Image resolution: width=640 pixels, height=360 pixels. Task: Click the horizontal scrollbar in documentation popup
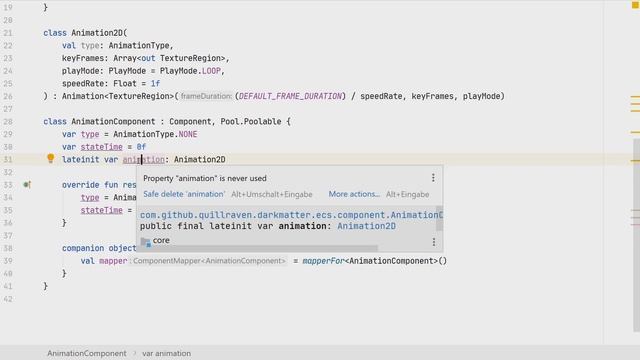(259, 248)
